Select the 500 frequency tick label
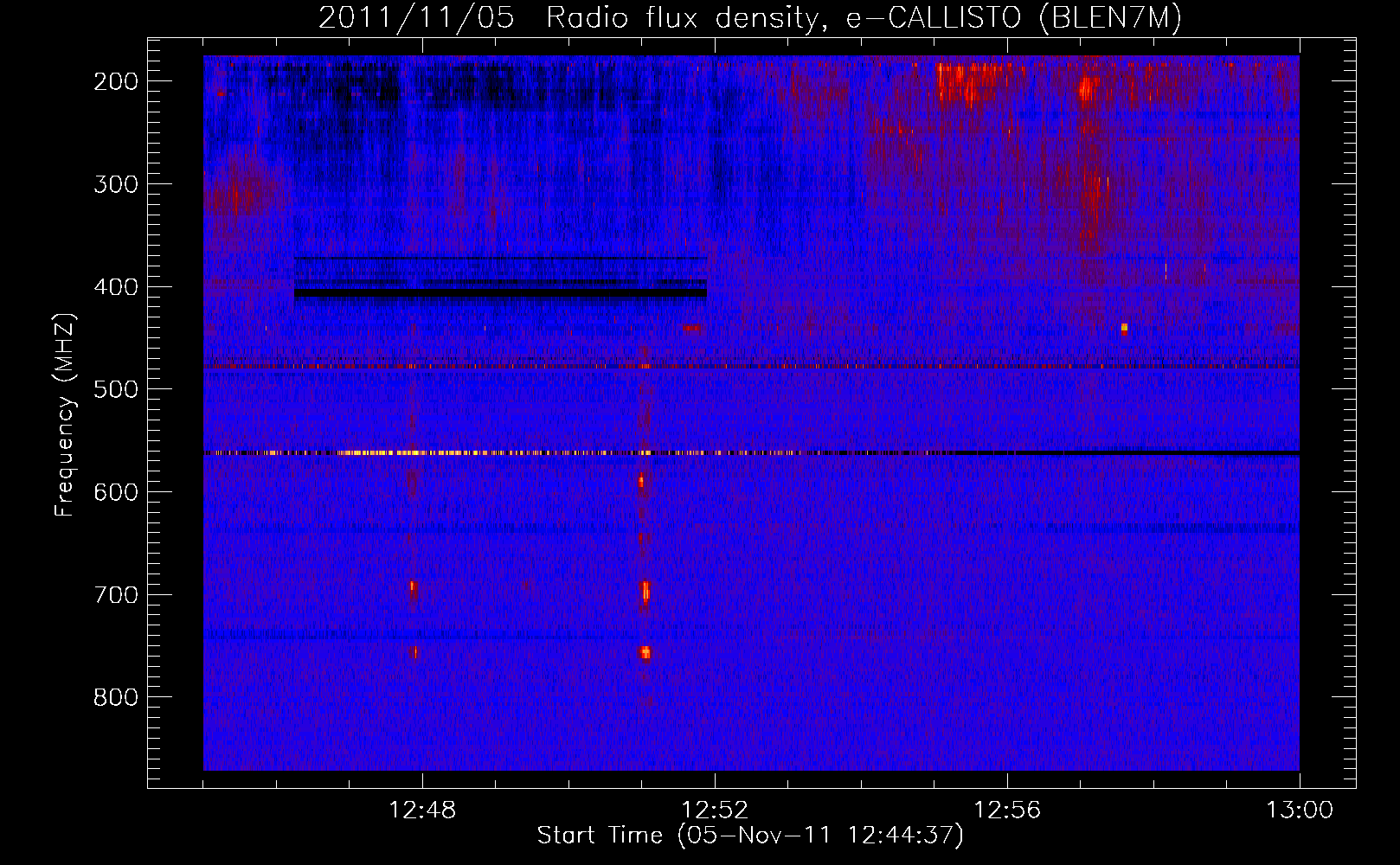Image resolution: width=1400 pixels, height=865 pixels. tap(116, 389)
